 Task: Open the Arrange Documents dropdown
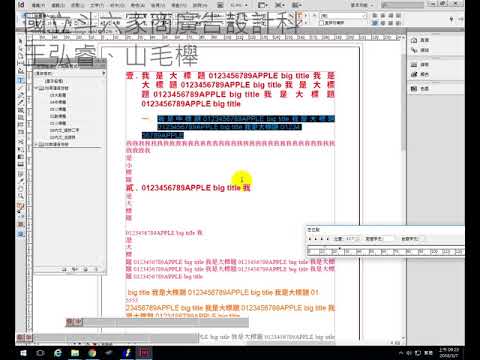(296, 5)
